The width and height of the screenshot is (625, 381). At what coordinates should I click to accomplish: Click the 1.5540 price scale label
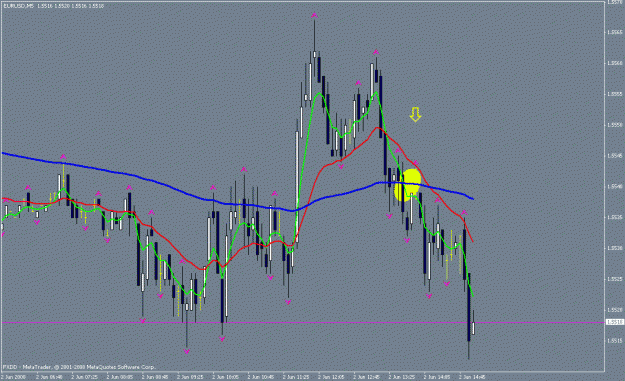615,187
